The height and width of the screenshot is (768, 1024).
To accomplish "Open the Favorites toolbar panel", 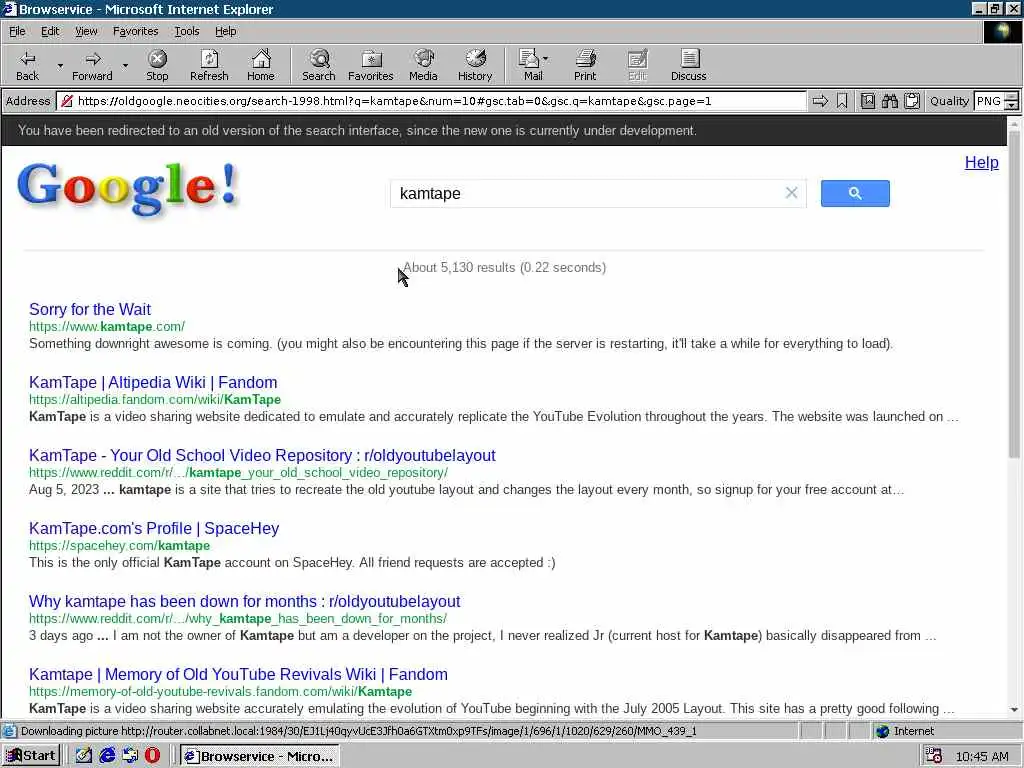I will 370,65.
